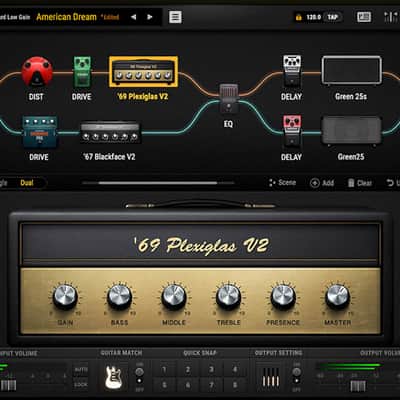
Task: Open the mixer settings icon
Action: [390, 17]
